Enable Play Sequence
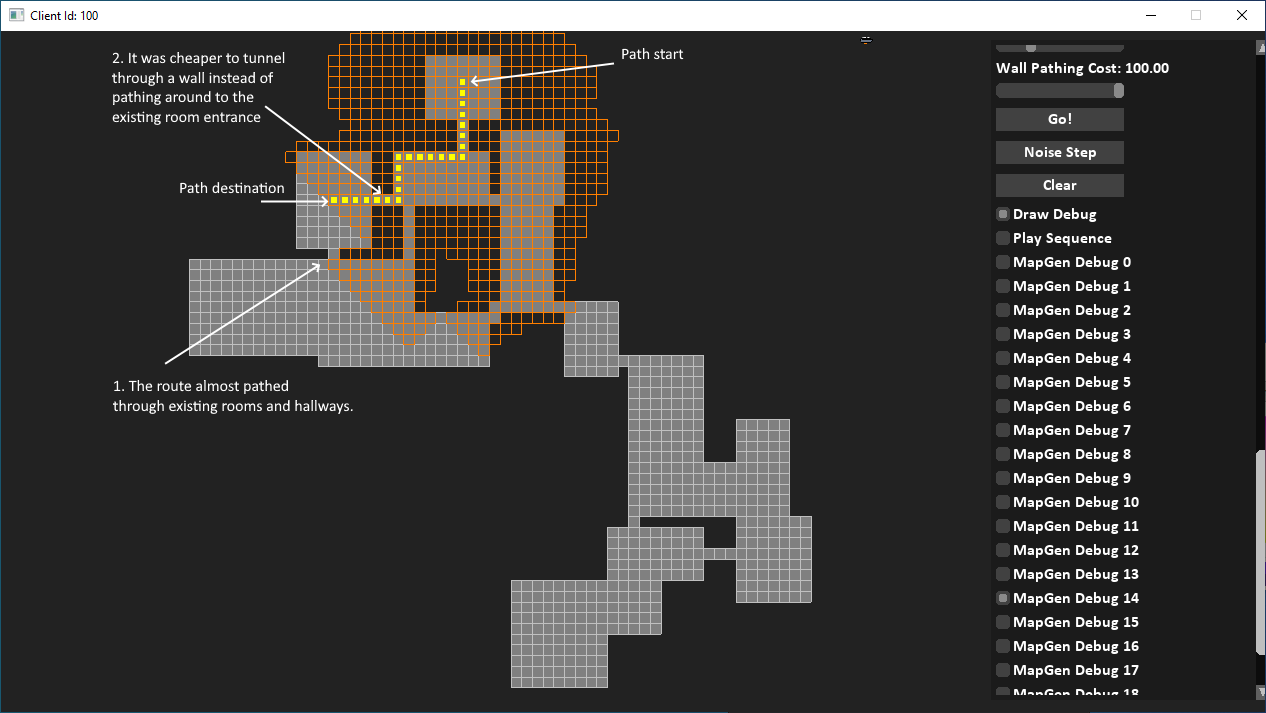1266x713 pixels. [x=1002, y=237]
